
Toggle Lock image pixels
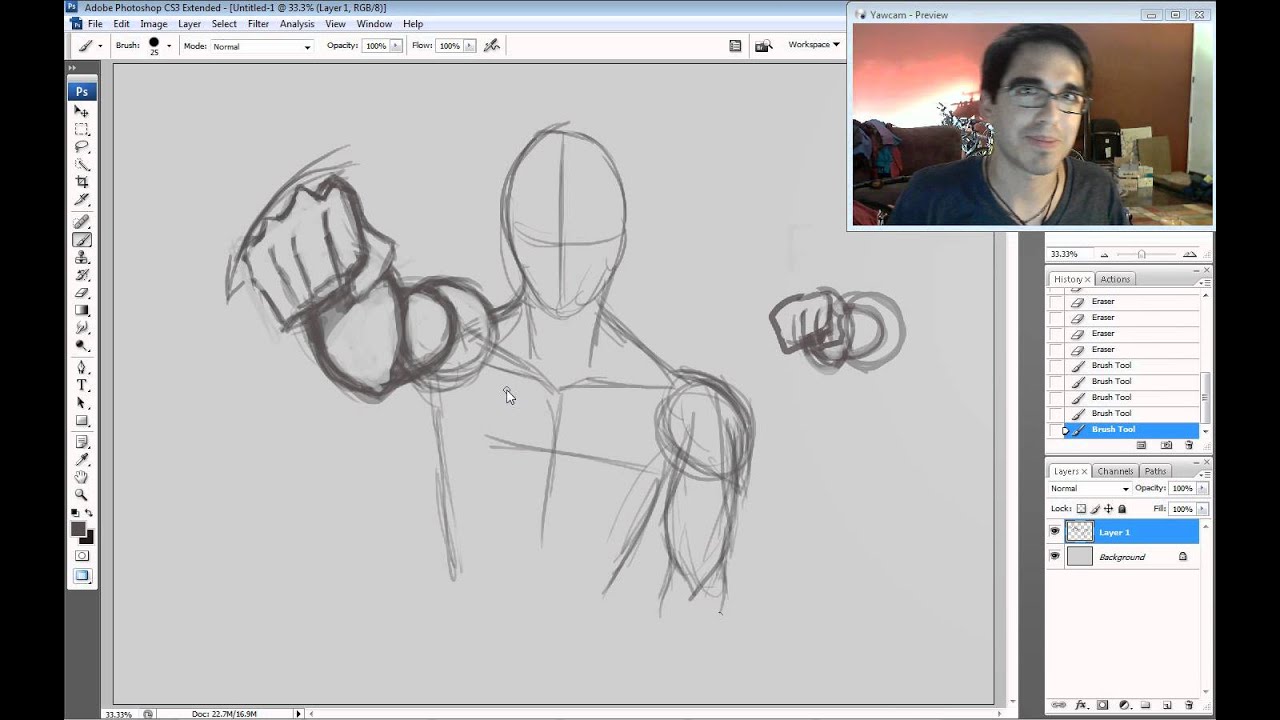[1095, 509]
